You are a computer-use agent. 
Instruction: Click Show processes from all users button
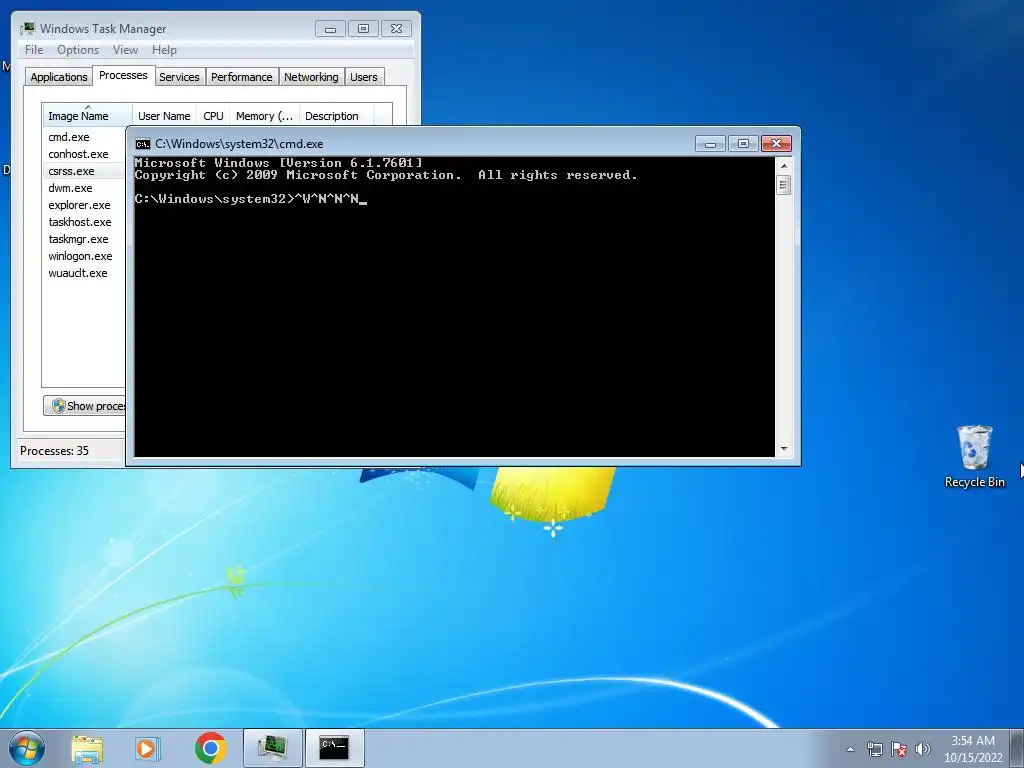click(x=85, y=406)
